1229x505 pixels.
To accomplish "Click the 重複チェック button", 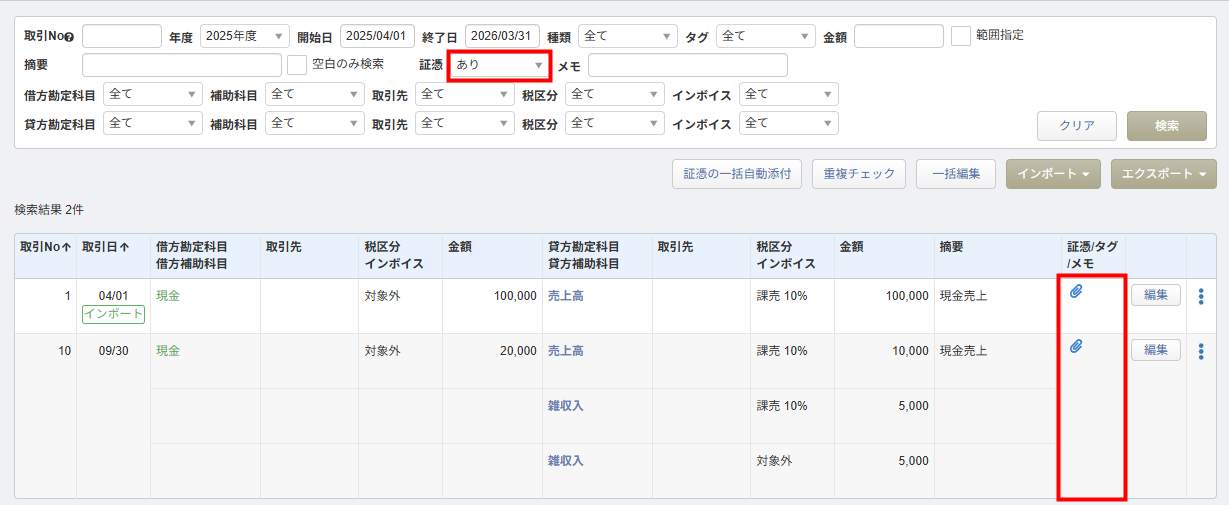I will pyautogui.click(x=859, y=173).
